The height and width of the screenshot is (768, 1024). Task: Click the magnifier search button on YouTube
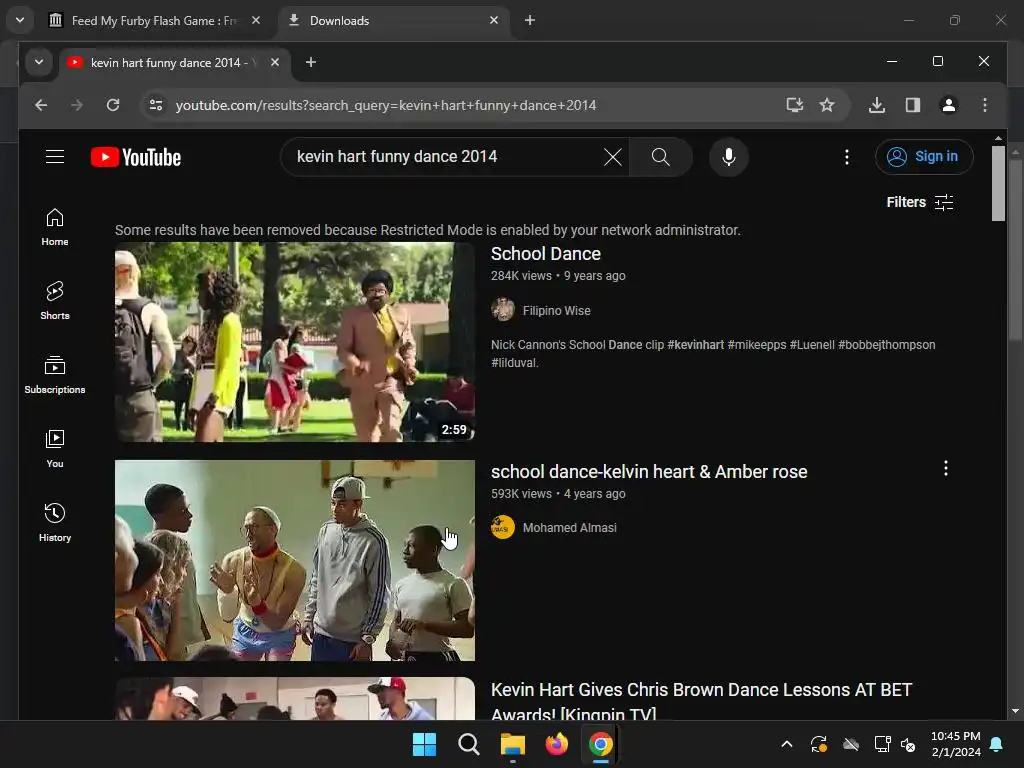click(x=660, y=157)
